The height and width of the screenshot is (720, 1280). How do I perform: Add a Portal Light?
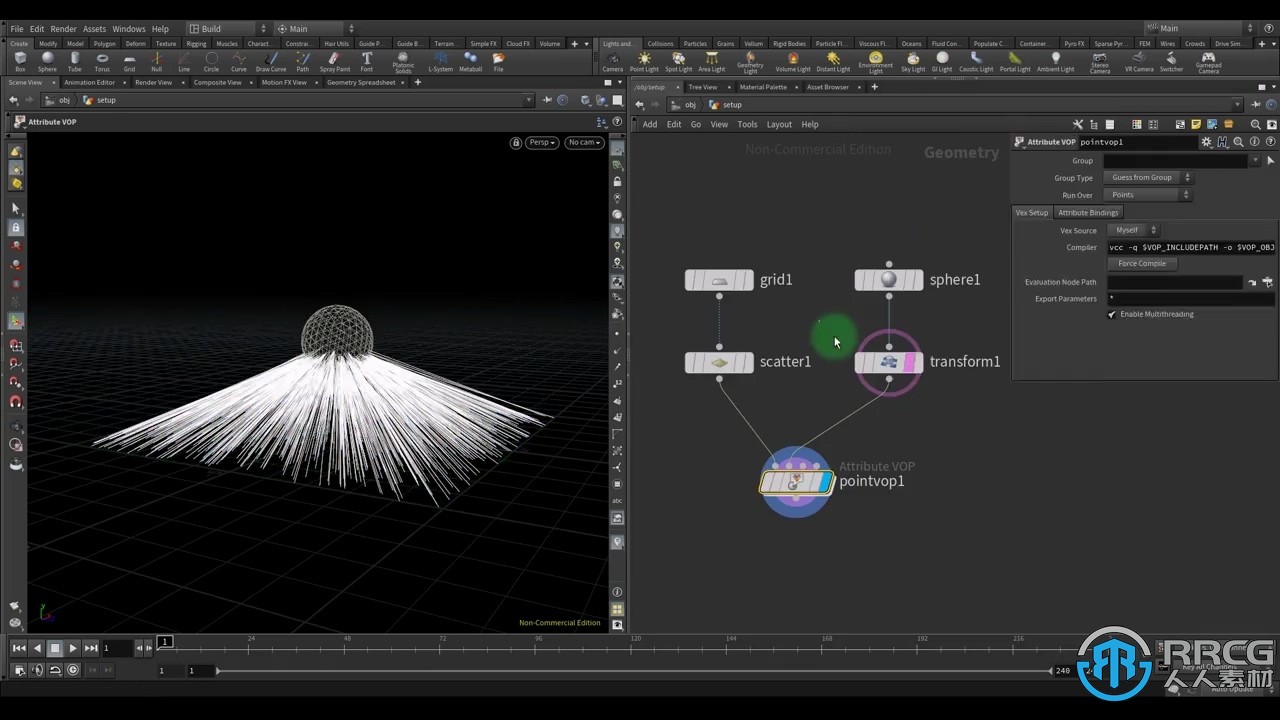tap(1015, 62)
